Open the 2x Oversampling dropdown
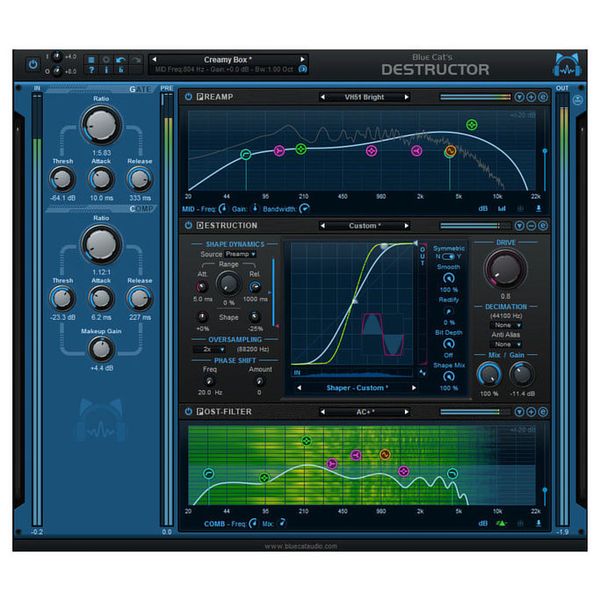Image resolution: width=600 pixels, height=600 pixels. 209,349
